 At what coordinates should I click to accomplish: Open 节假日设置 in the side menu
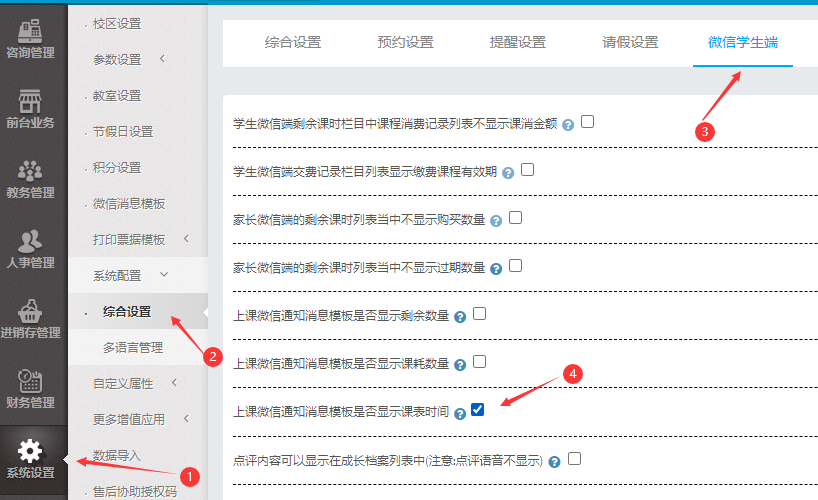click(123, 132)
